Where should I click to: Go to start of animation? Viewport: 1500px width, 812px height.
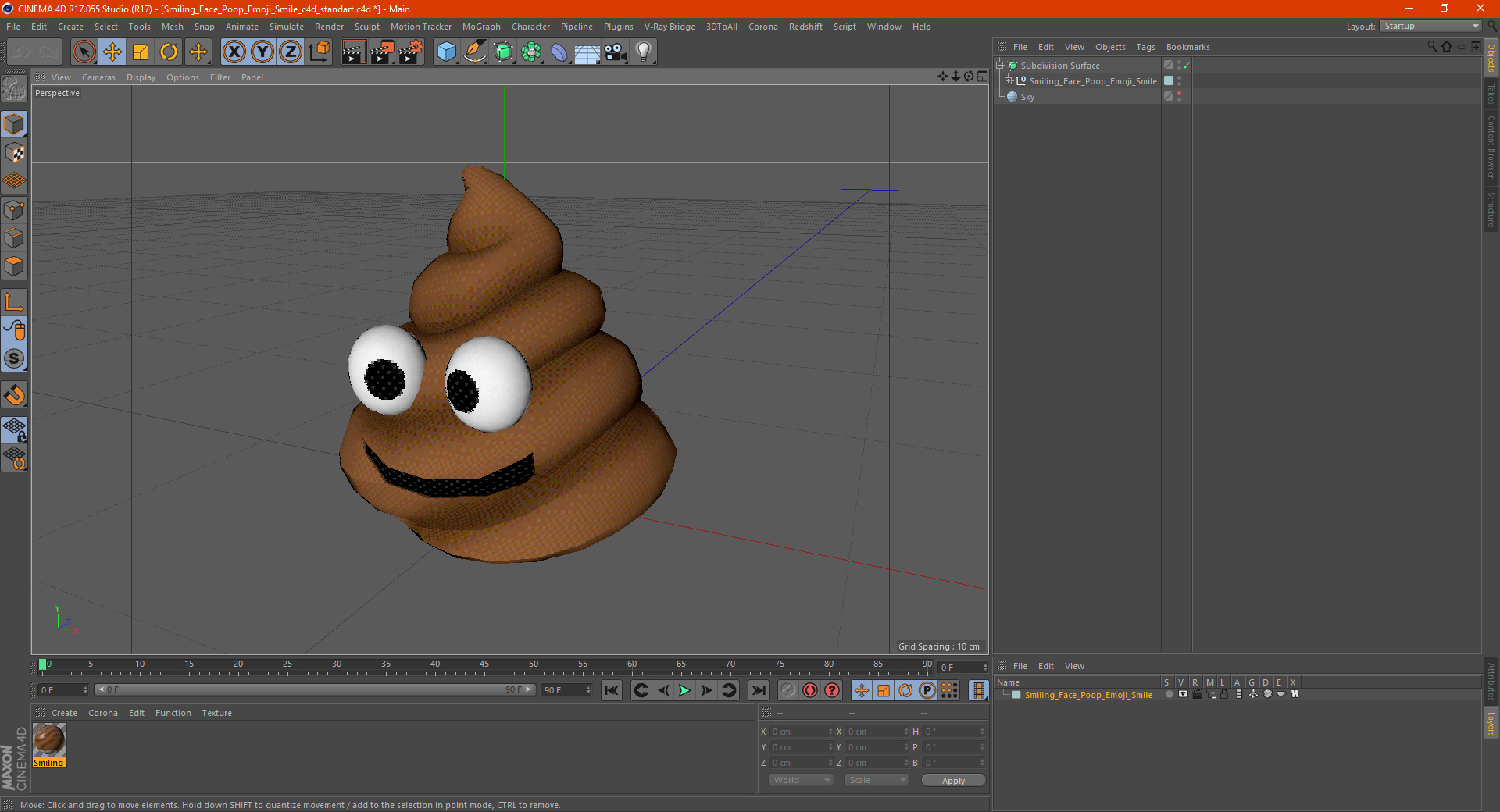[612, 690]
